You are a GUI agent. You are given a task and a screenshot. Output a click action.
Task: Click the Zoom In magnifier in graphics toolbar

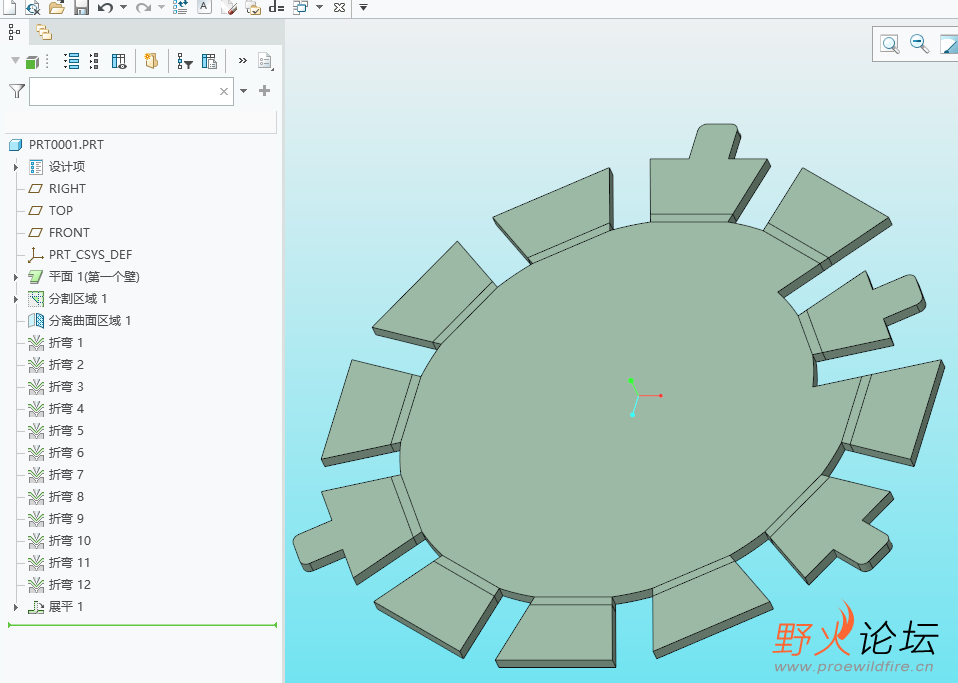point(889,44)
